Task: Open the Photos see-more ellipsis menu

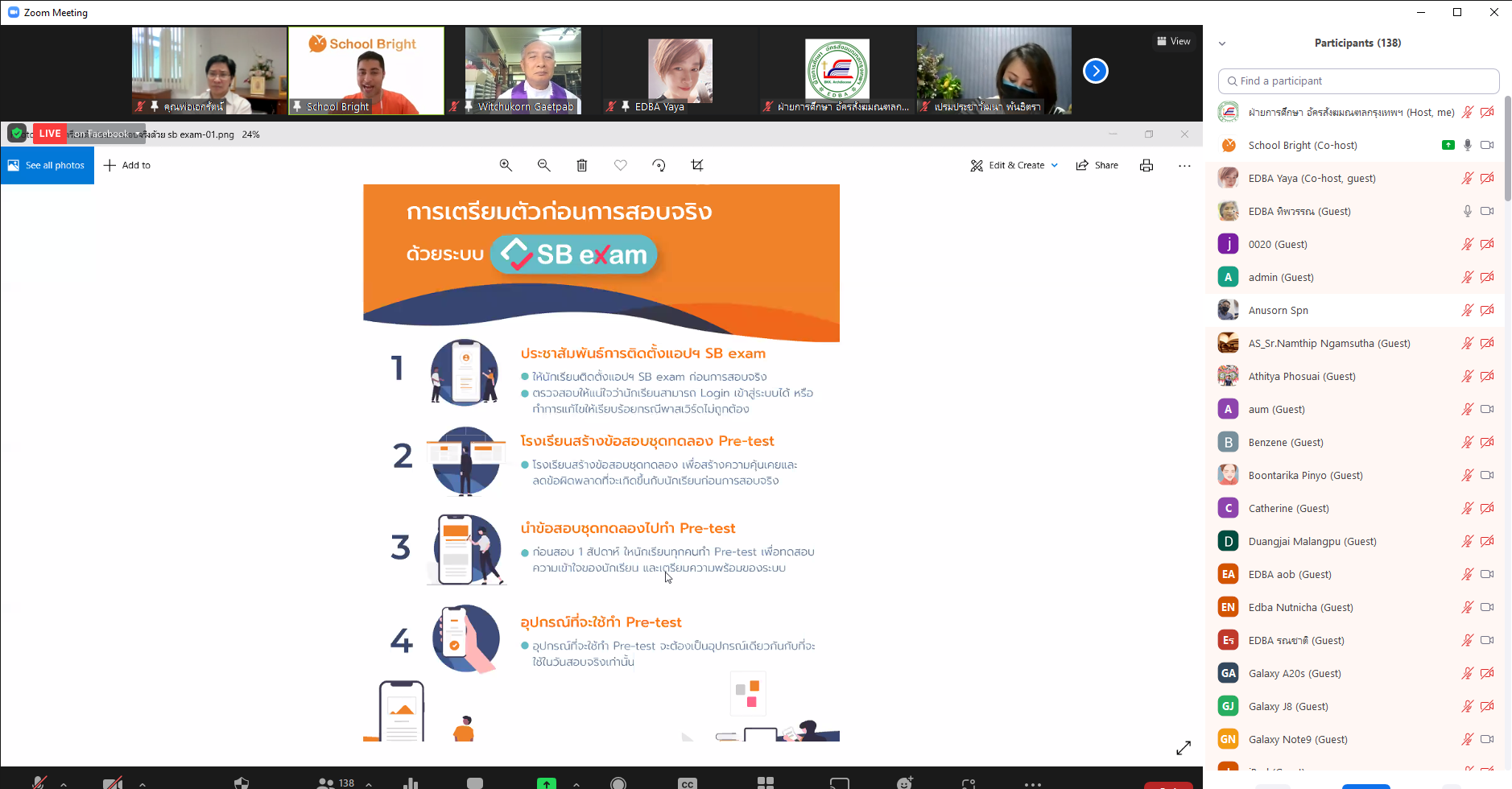Action: [1184, 165]
